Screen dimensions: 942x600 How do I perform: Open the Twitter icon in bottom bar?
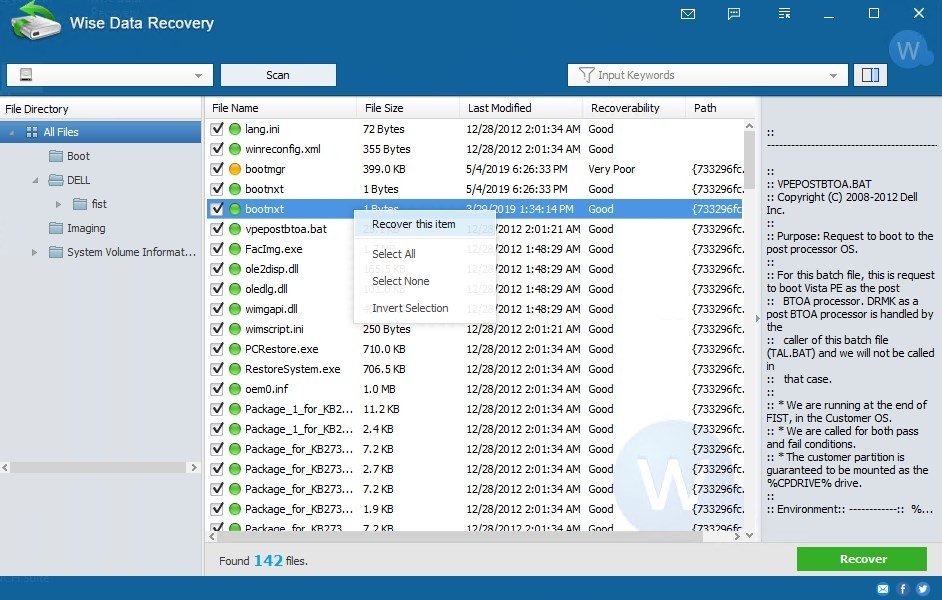(x=922, y=589)
